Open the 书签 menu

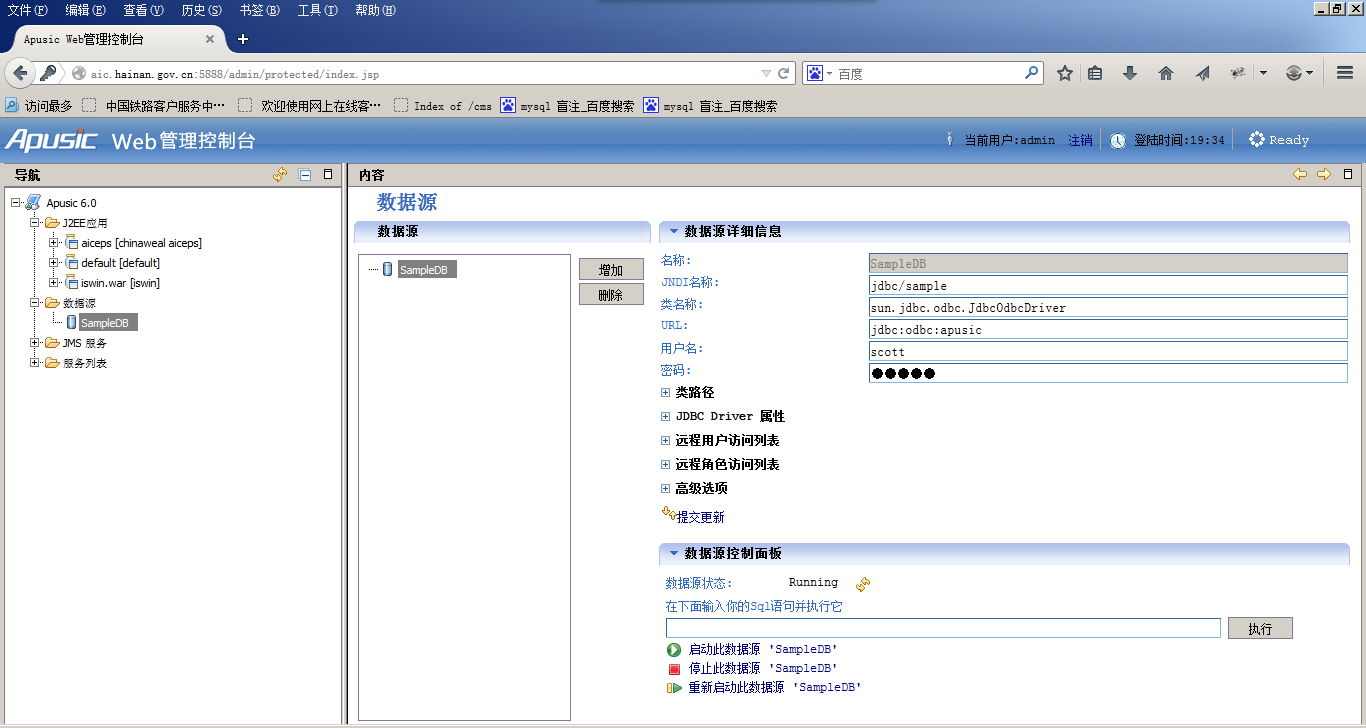pos(259,10)
